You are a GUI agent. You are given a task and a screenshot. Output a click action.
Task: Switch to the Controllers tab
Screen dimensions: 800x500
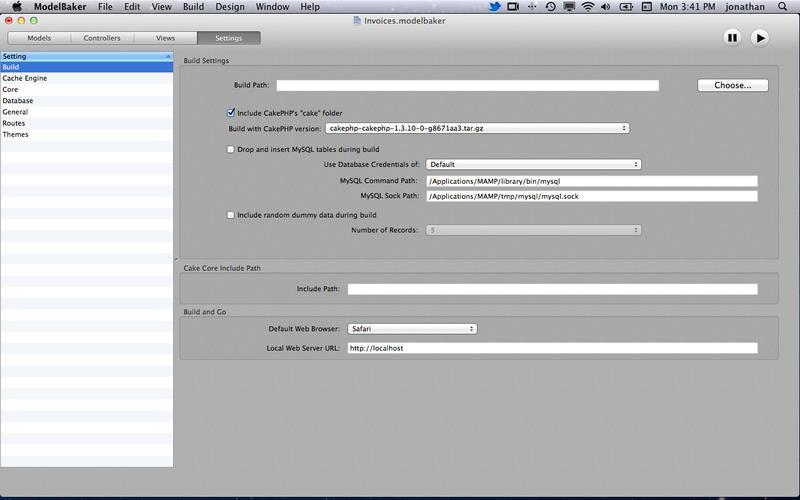tap(101, 38)
